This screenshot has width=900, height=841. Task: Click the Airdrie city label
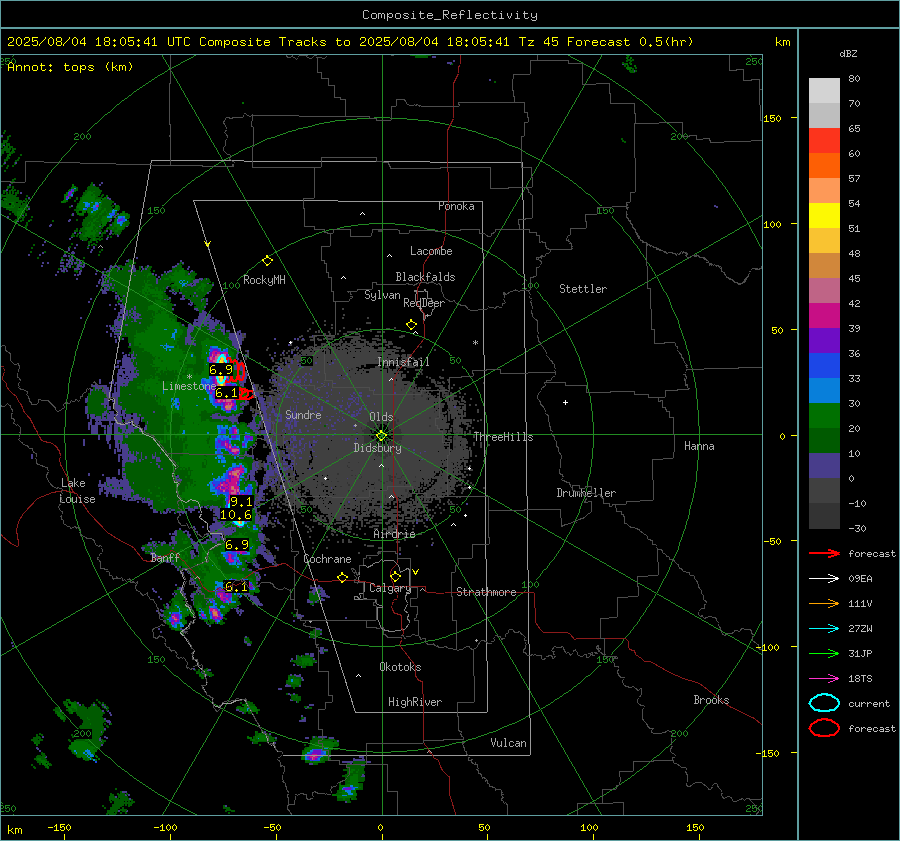point(394,534)
